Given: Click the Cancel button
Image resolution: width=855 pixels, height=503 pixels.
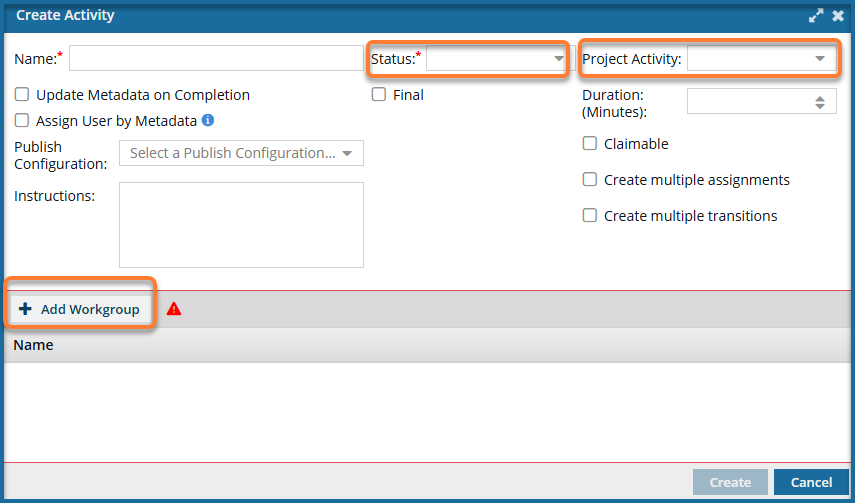Looking at the screenshot, I should tap(811, 482).
